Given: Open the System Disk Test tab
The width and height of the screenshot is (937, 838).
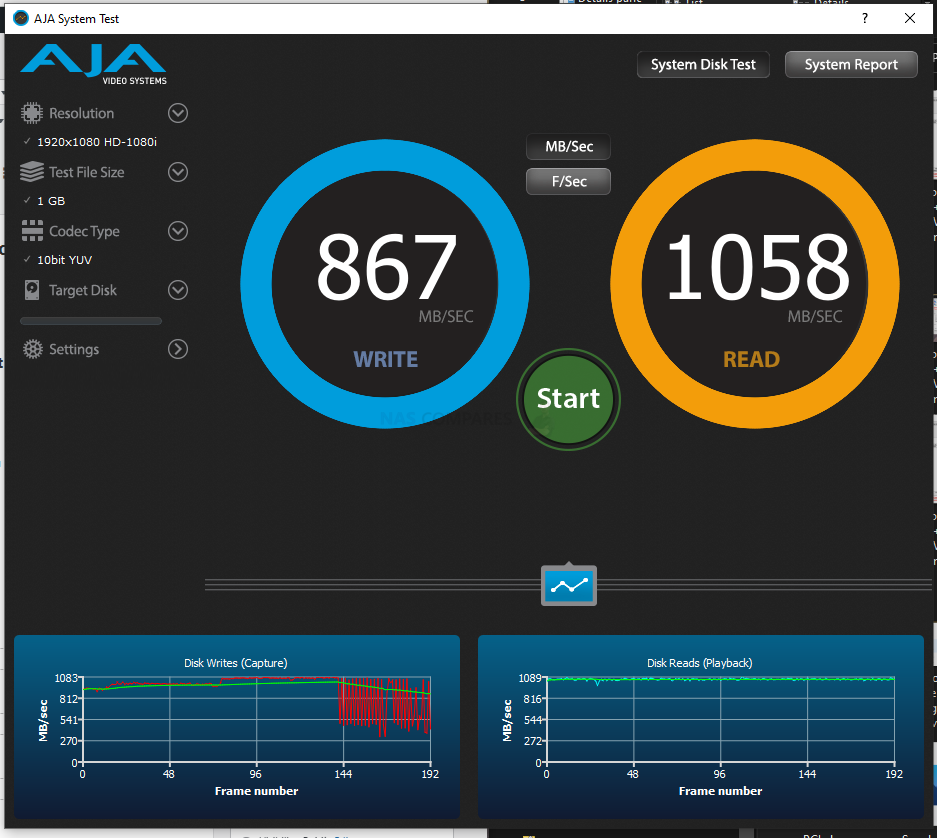Looking at the screenshot, I should [x=703, y=65].
